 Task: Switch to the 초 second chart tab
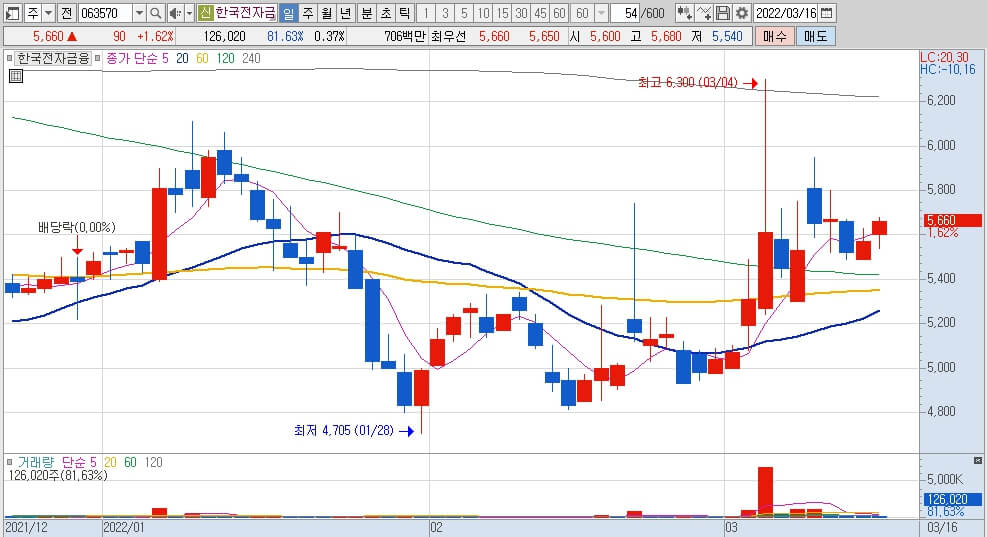[386, 13]
